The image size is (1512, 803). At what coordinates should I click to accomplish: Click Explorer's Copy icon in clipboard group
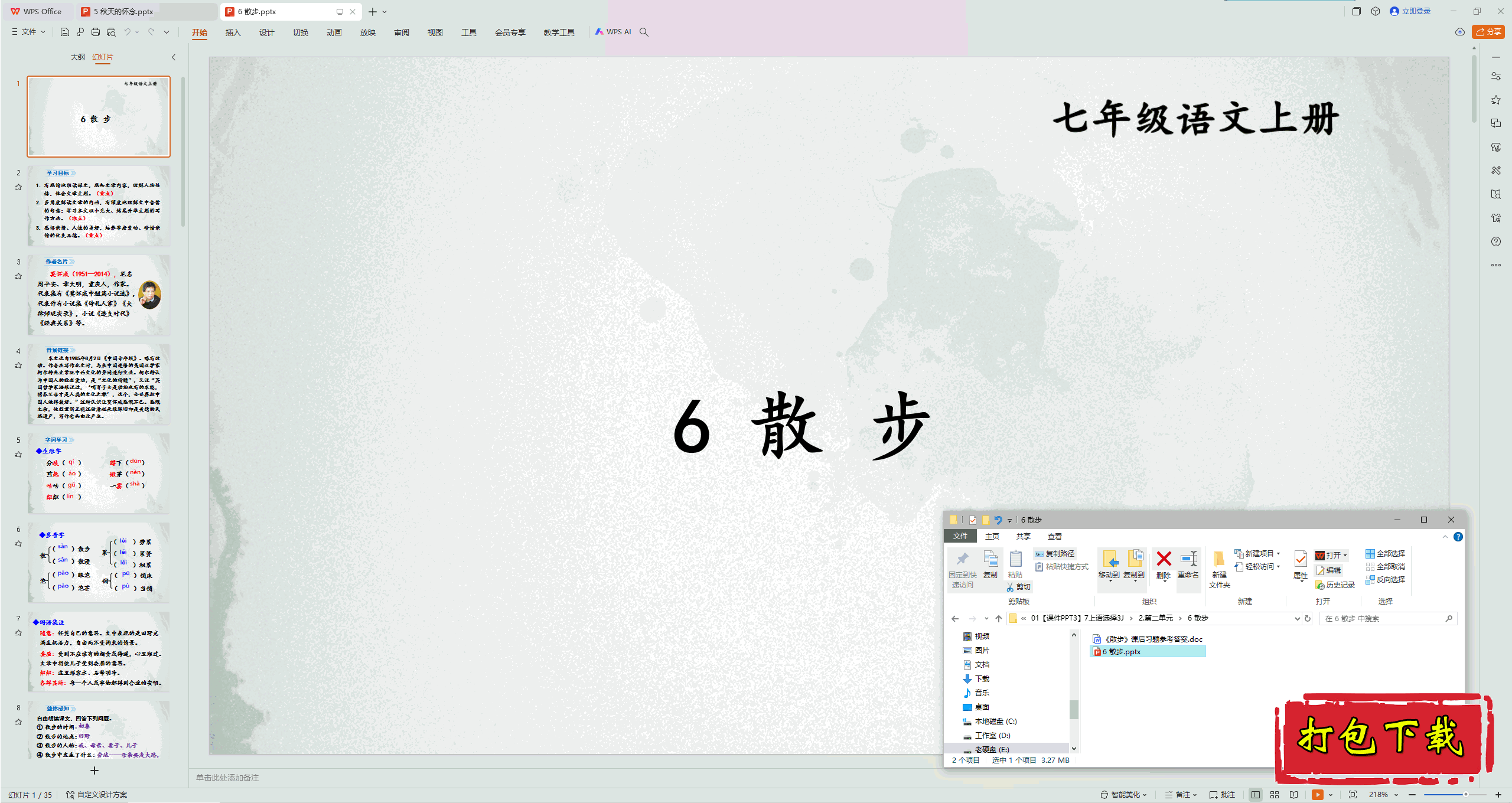click(990, 559)
